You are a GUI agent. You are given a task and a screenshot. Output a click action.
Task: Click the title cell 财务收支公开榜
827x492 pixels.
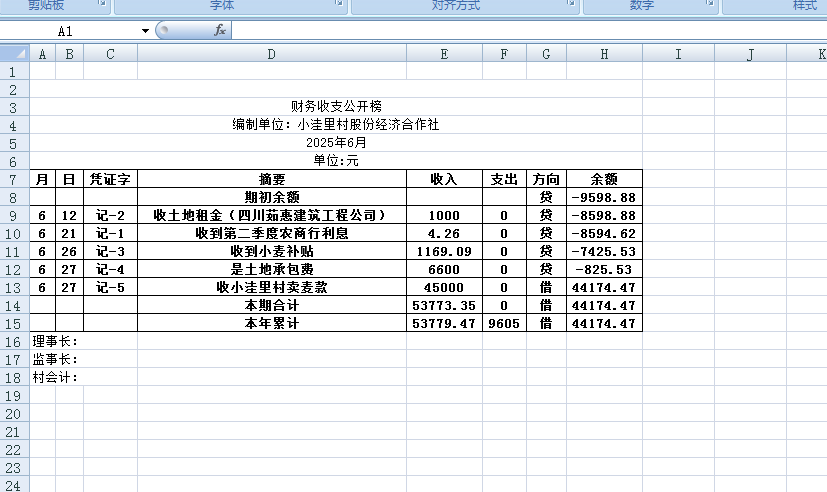[335, 106]
